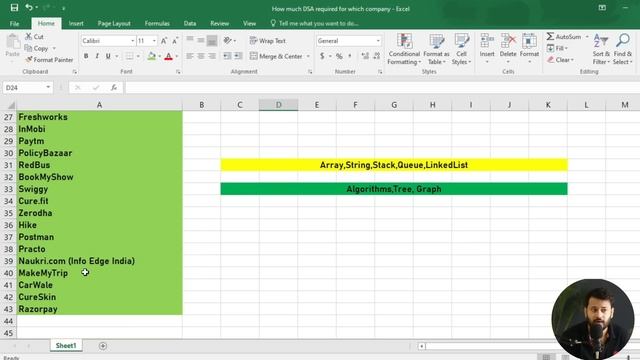
Task: Click the AutoSum sigma button
Action: [x=564, y=37]
